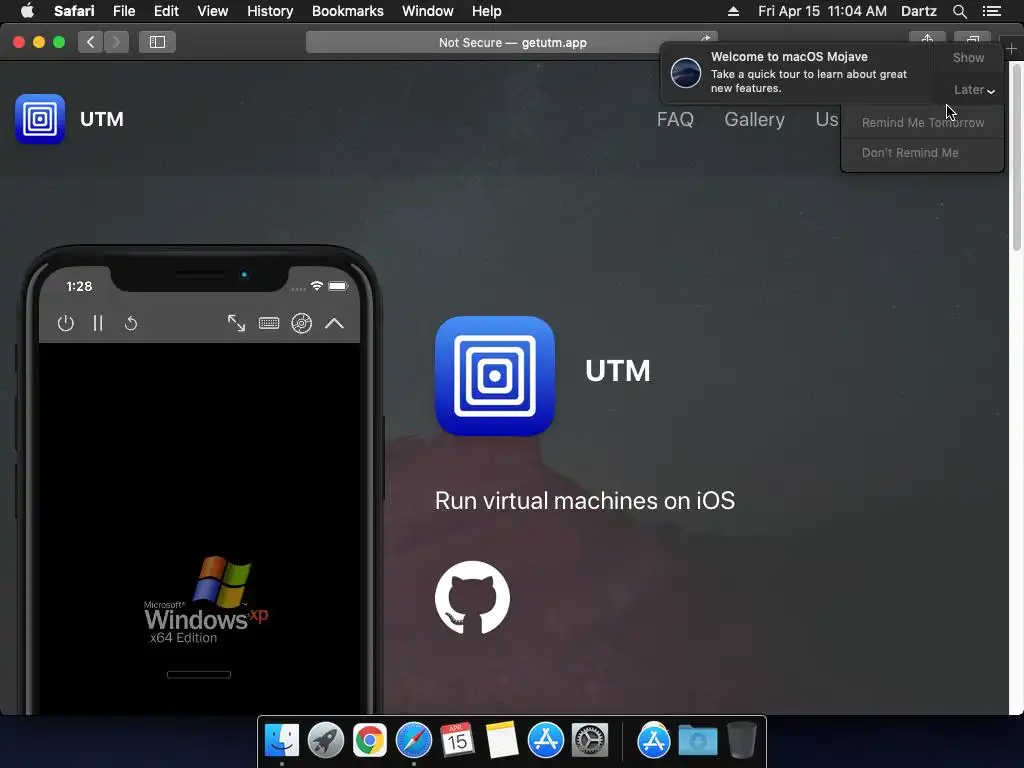The image size is (1024, 768).
Task: Open the Edit menu
Action: coord(166,11)
